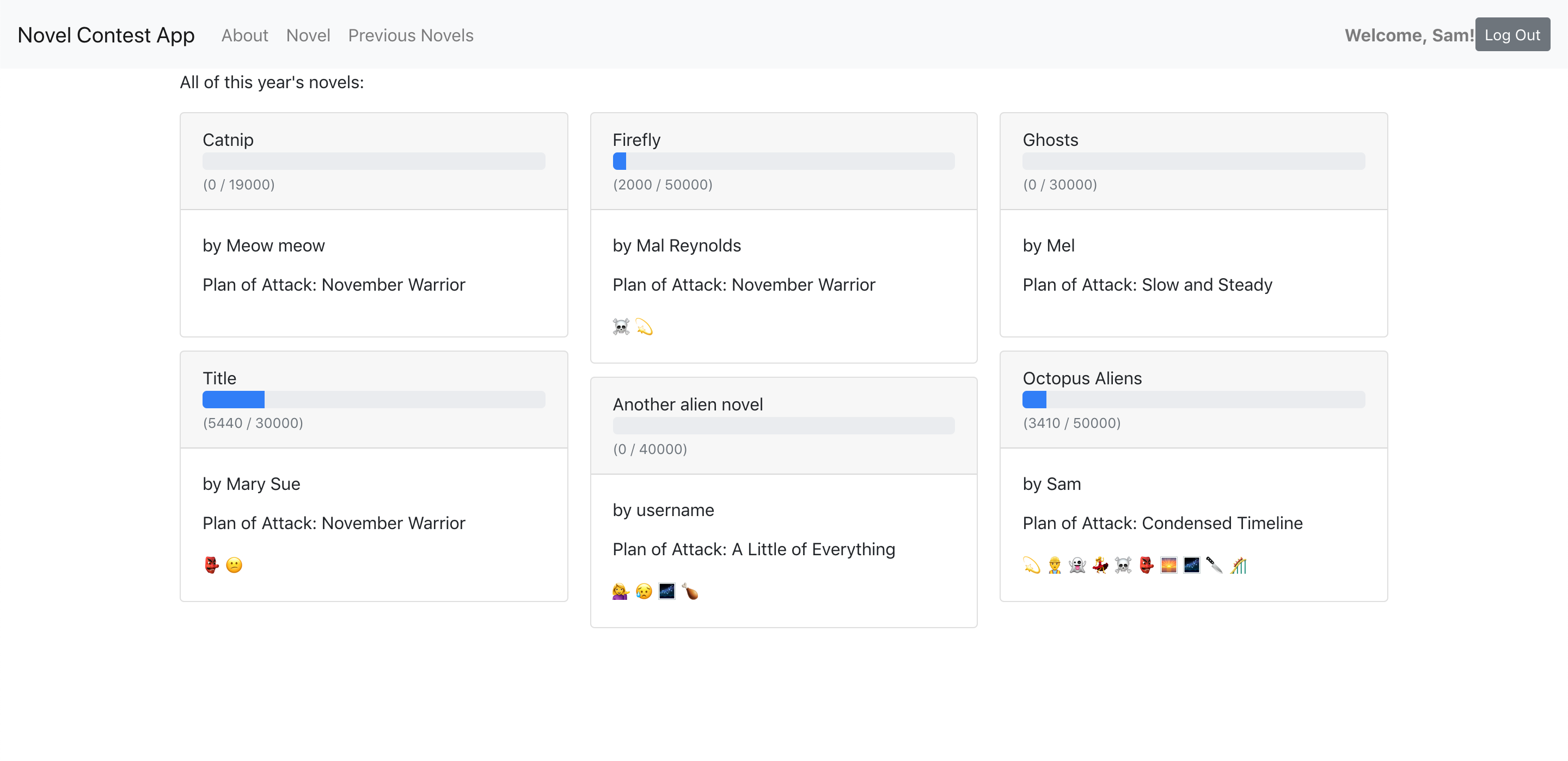Go to the Novel nav link

308,35
